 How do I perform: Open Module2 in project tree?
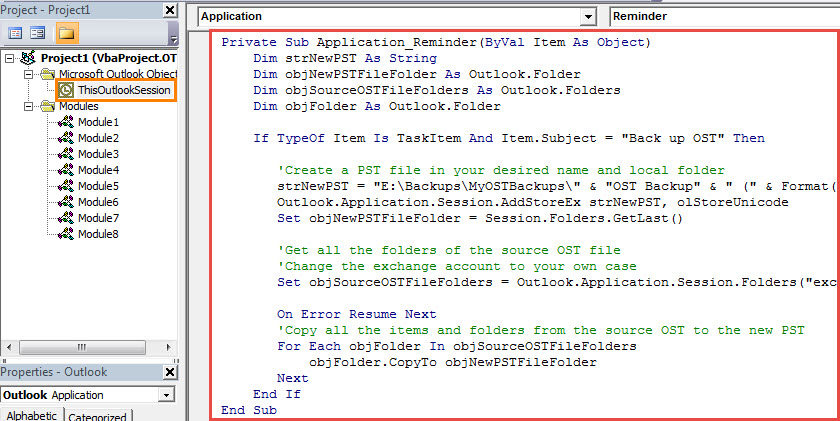[x=98, y=138]
